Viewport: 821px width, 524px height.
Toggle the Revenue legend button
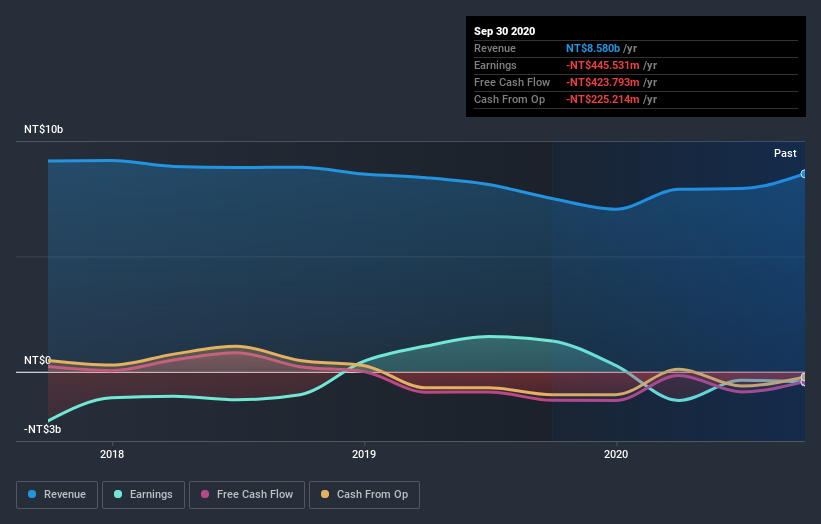tap(57, 495)
